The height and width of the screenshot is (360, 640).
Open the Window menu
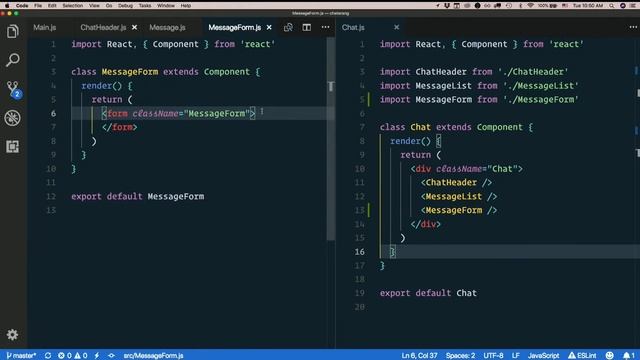[165, 6]
